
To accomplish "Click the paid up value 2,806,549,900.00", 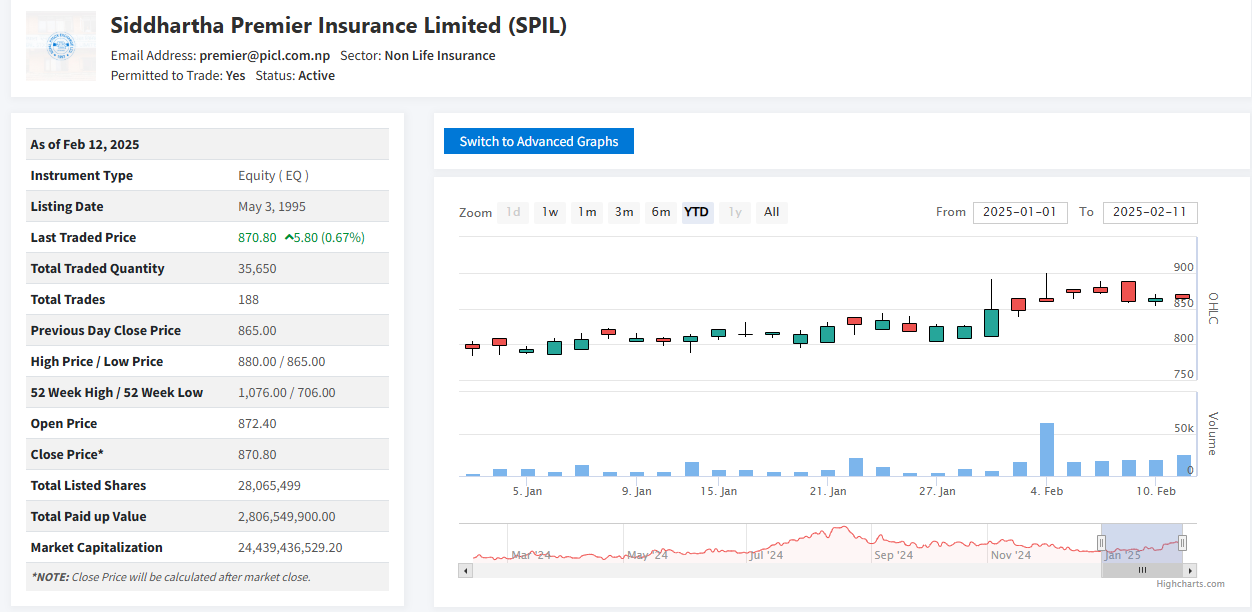I will click(x=287, y=517).
